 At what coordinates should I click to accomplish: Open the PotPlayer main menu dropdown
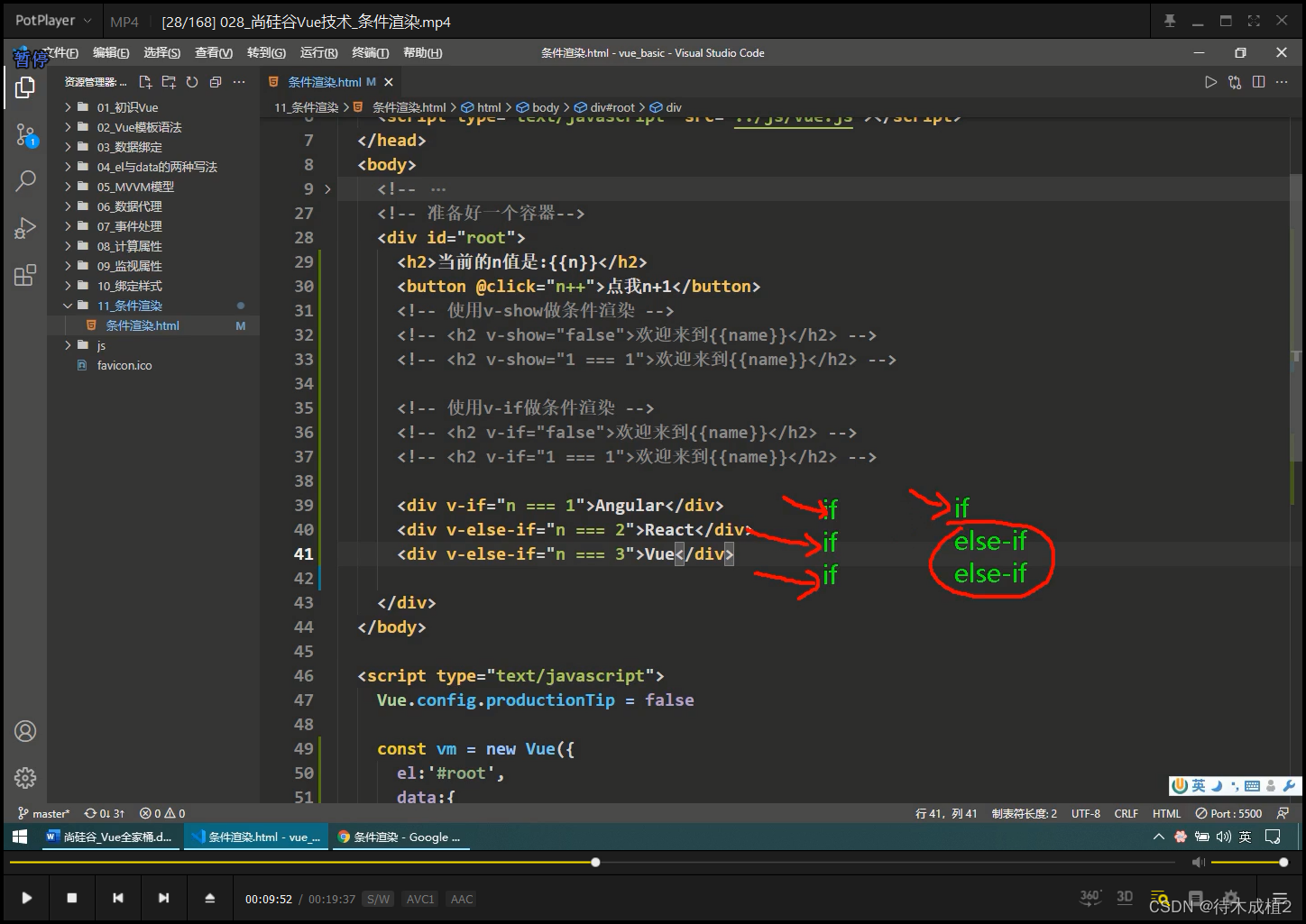click(x=53, y=21)
